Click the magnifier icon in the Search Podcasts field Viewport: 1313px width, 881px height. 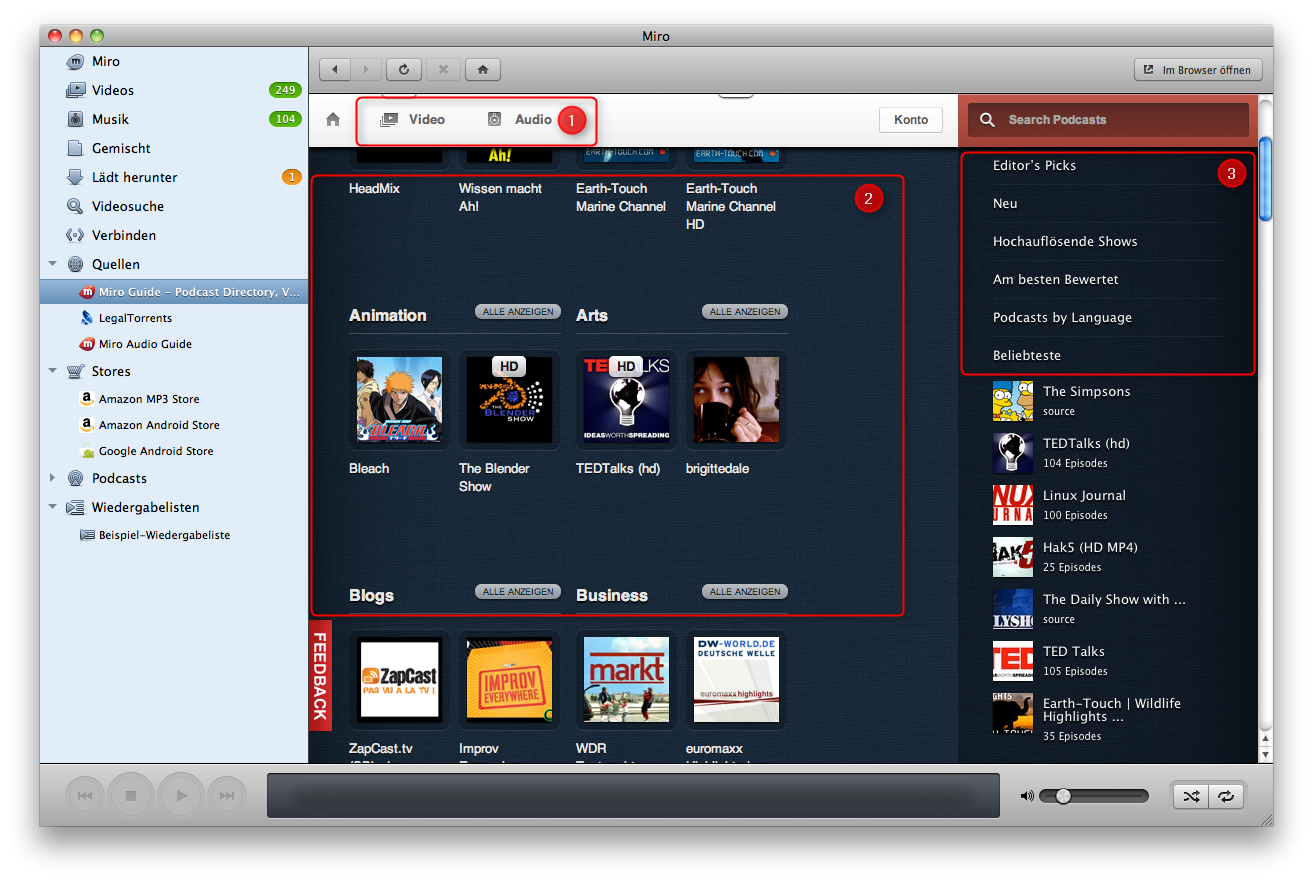click(987, 119)
